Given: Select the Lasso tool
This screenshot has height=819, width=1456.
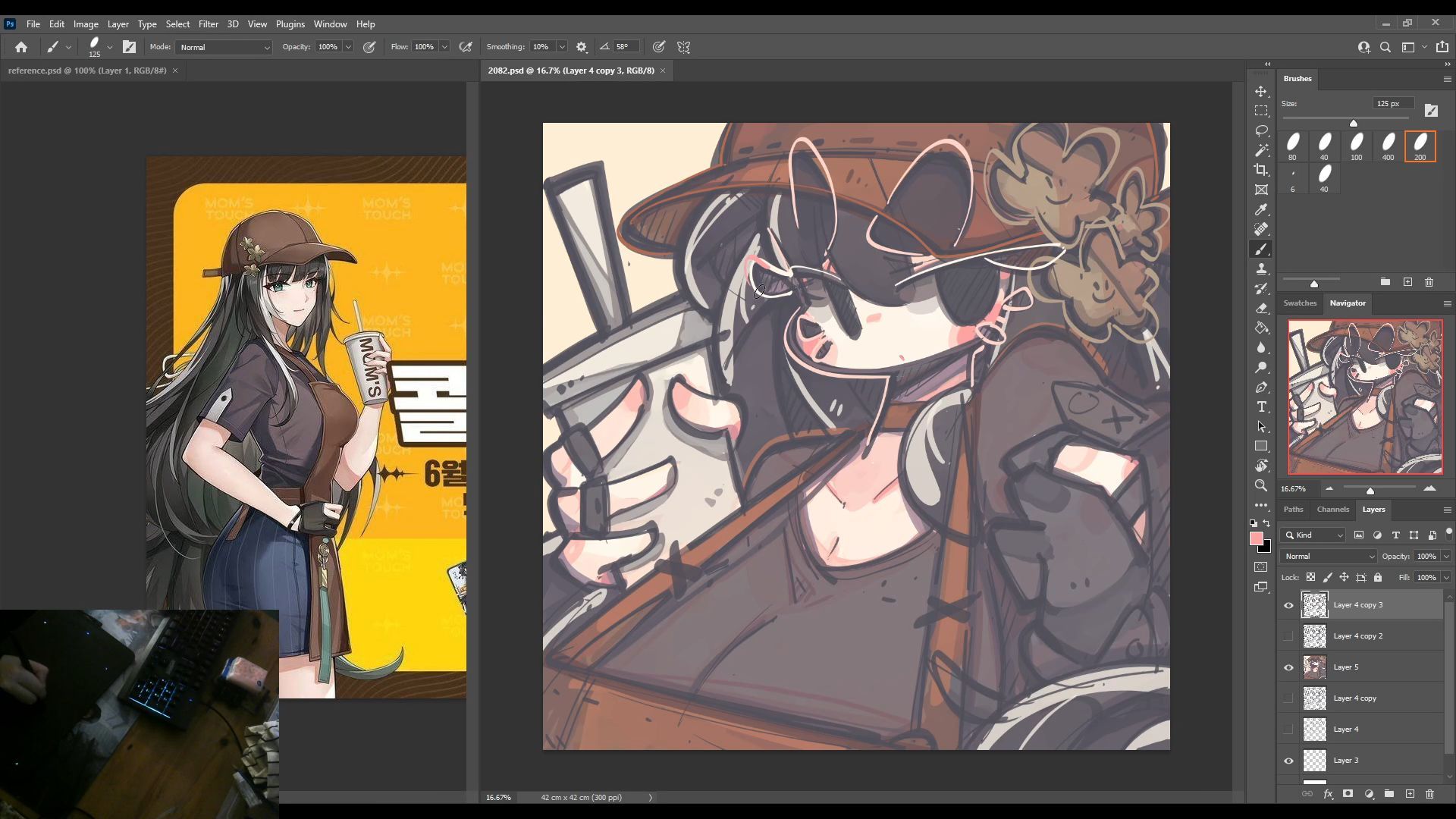Looking at the screenshot, I should click(x=1261, y=130).
